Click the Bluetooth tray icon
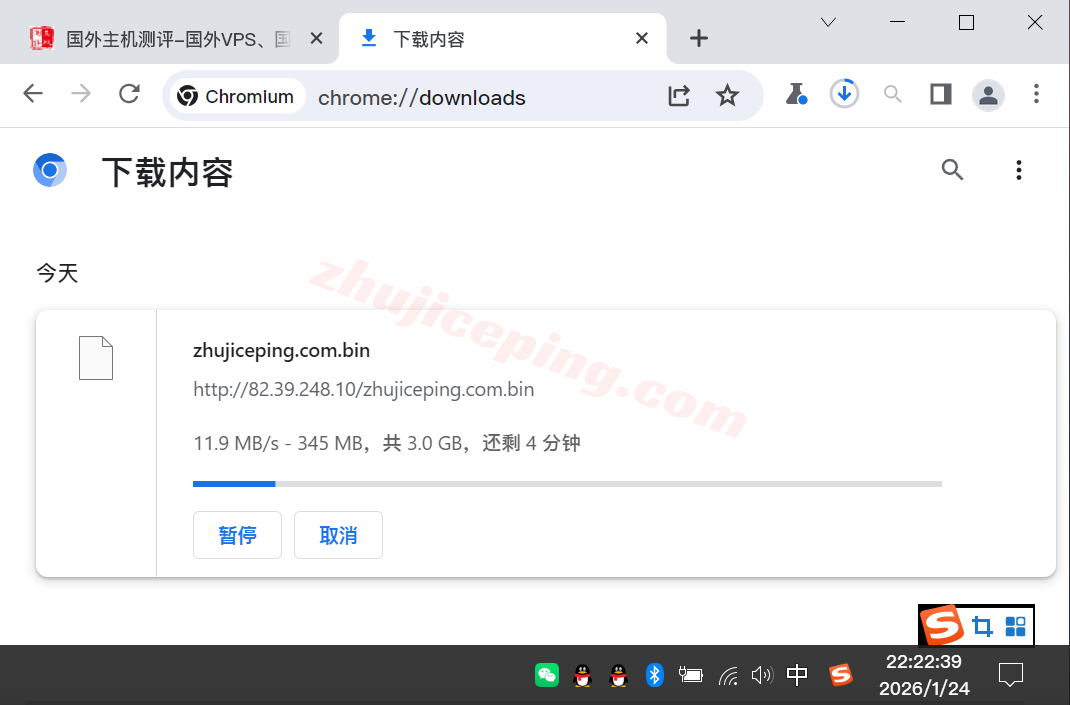Image resolution: width=1070 pixels, height=705 pixels. tap(655, 675)
